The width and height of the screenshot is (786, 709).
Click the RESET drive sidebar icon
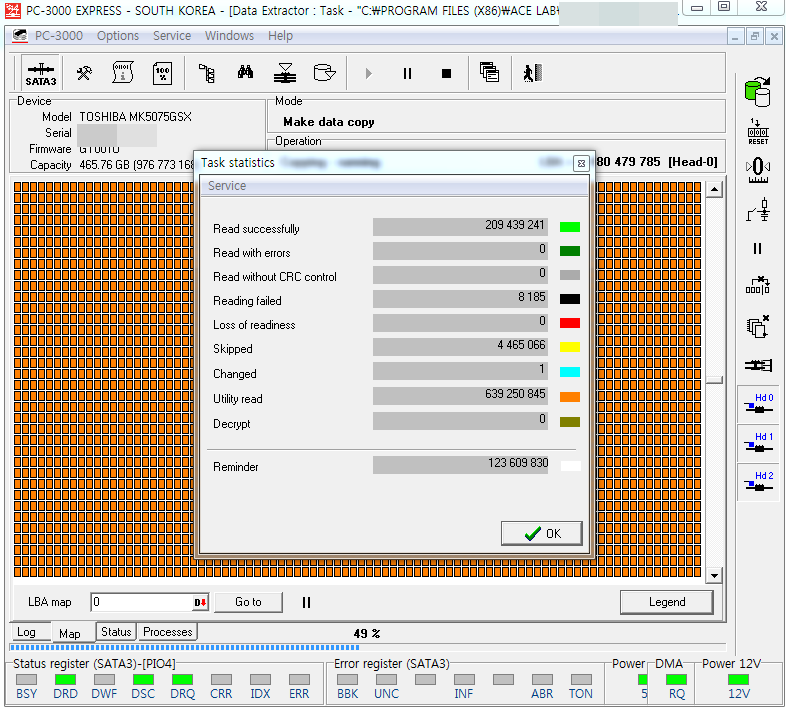coord(758,132)
